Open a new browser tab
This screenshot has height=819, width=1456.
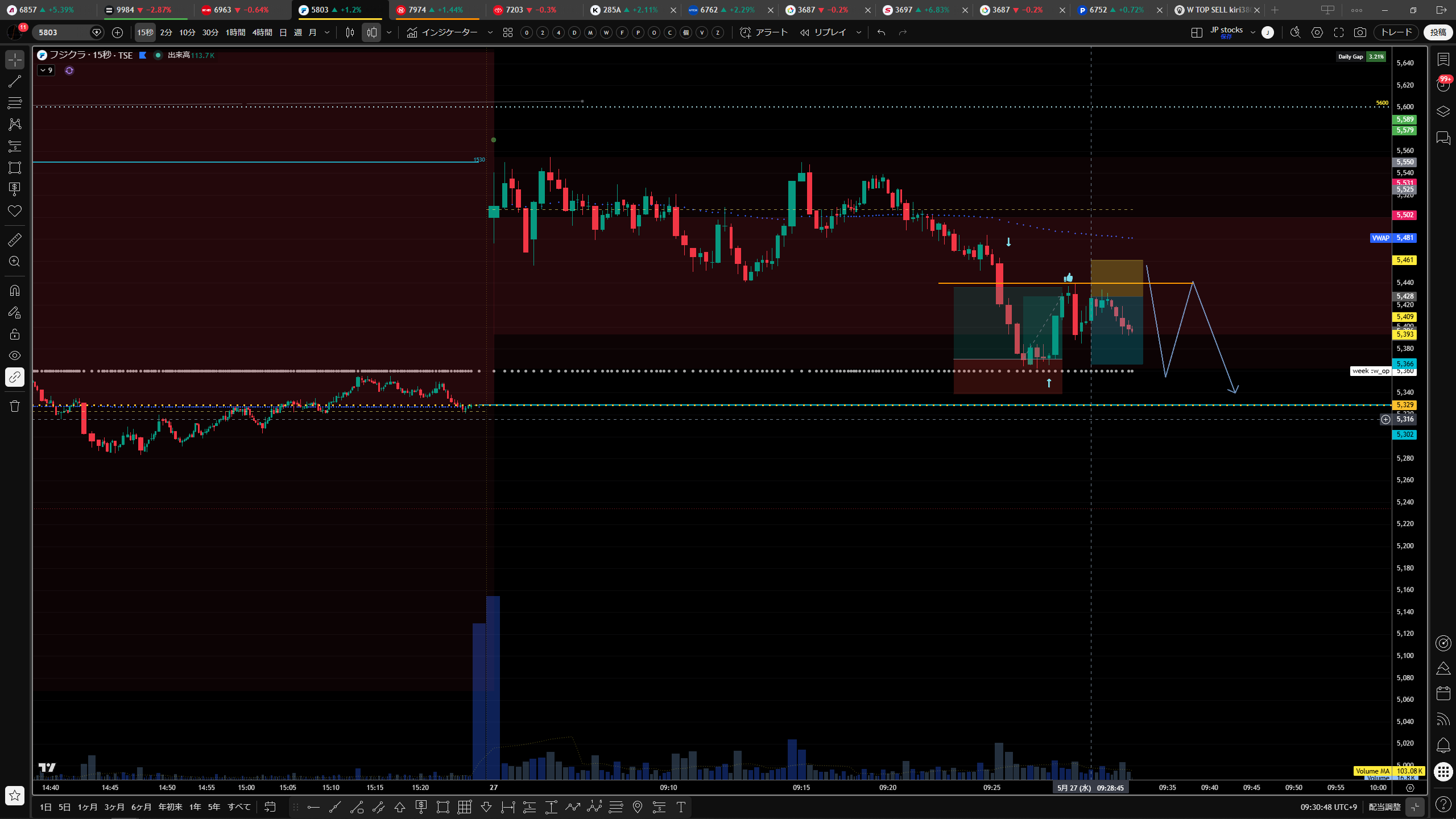point(1275,10)
